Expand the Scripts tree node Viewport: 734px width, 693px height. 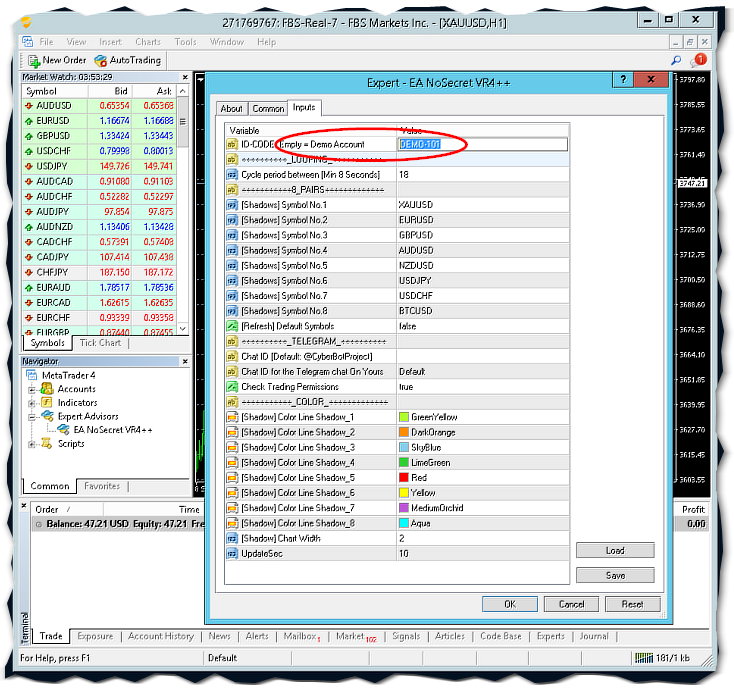(32, 443)
